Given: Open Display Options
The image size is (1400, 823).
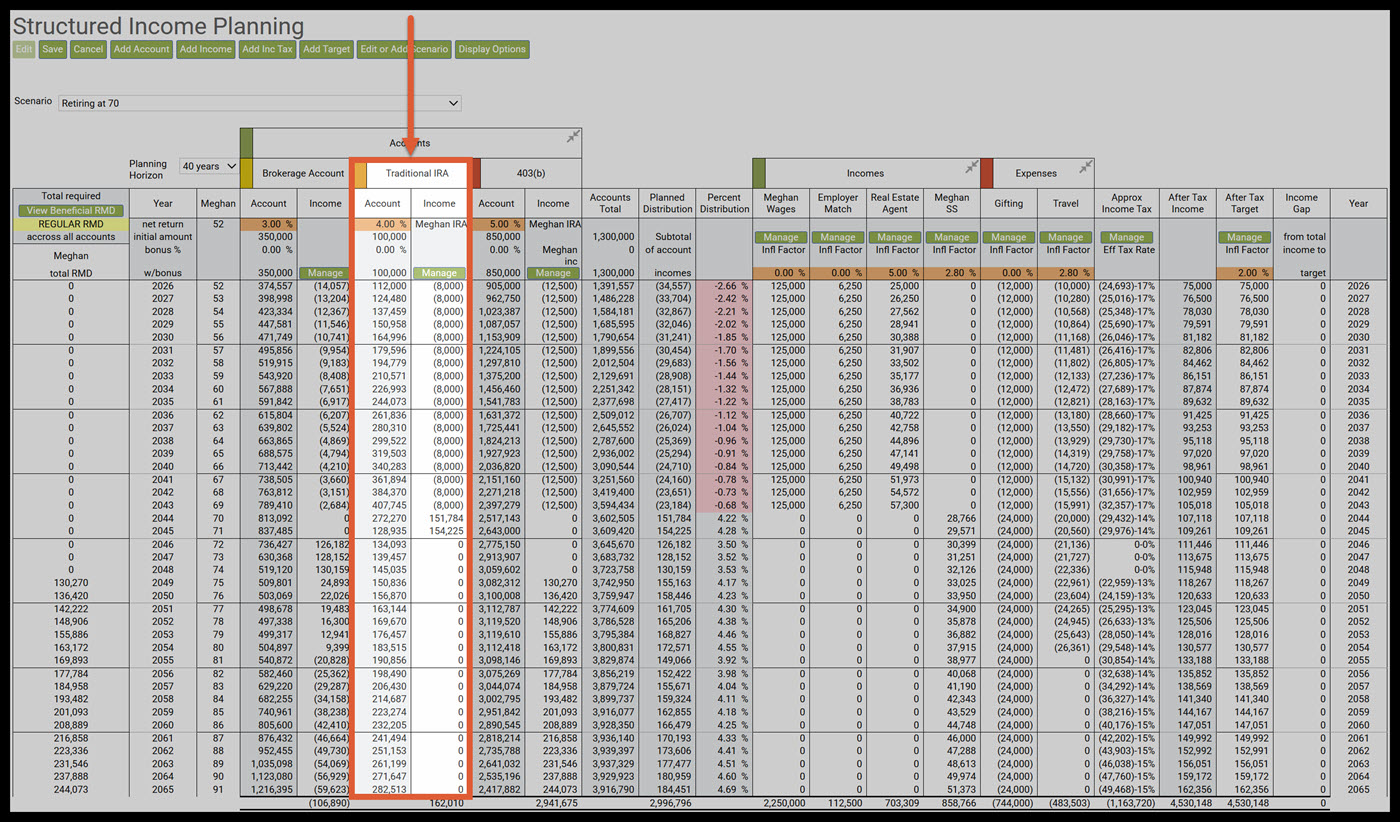Looking at the screenshot, I should [491, 49].
